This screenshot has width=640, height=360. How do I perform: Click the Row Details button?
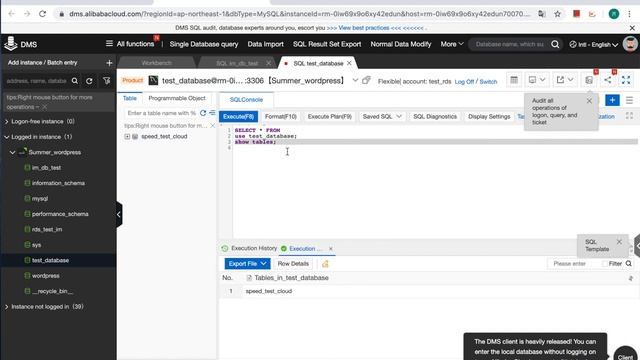tap(293, 264)
